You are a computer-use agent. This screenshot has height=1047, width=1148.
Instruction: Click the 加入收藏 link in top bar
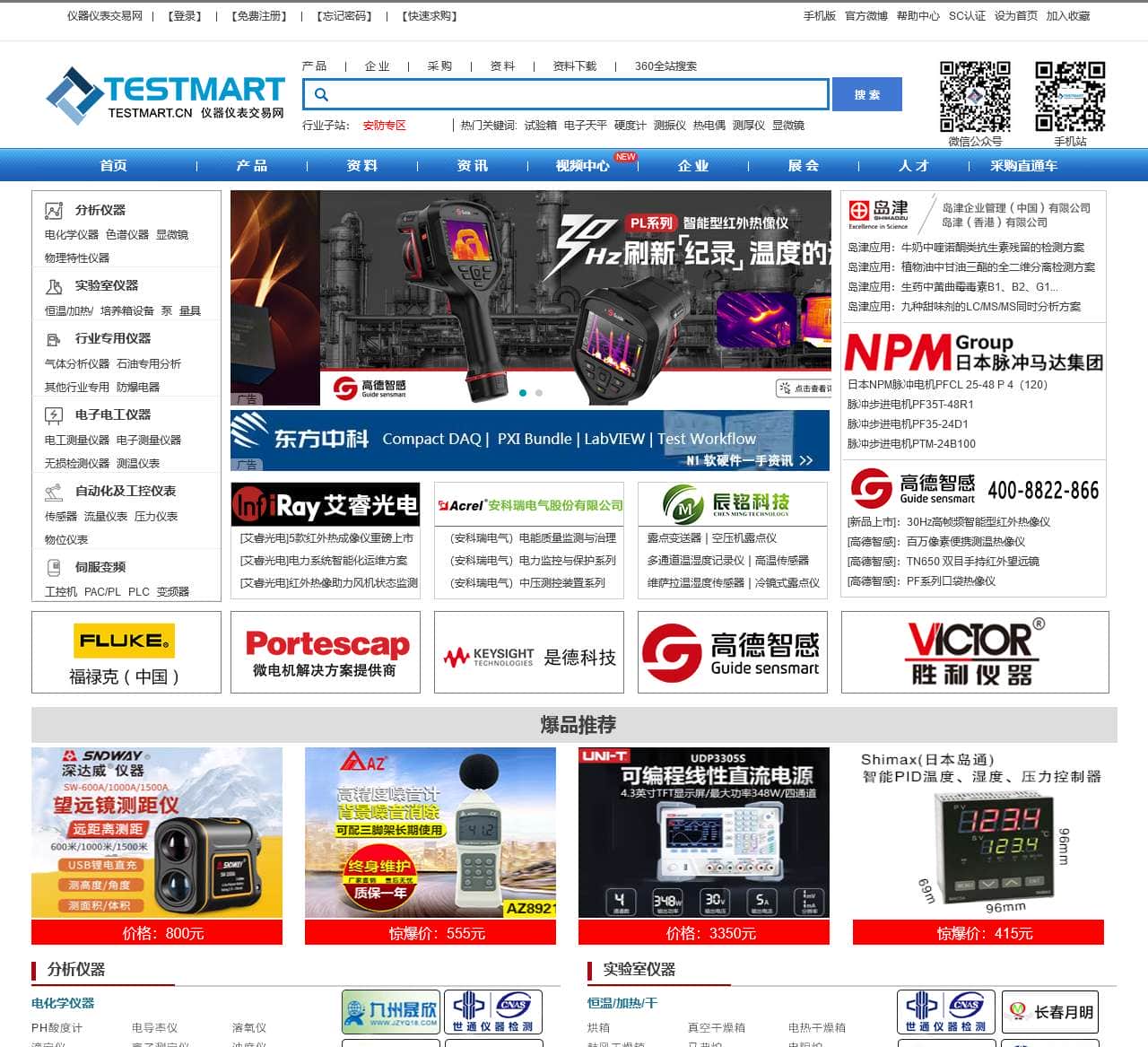1068,16
